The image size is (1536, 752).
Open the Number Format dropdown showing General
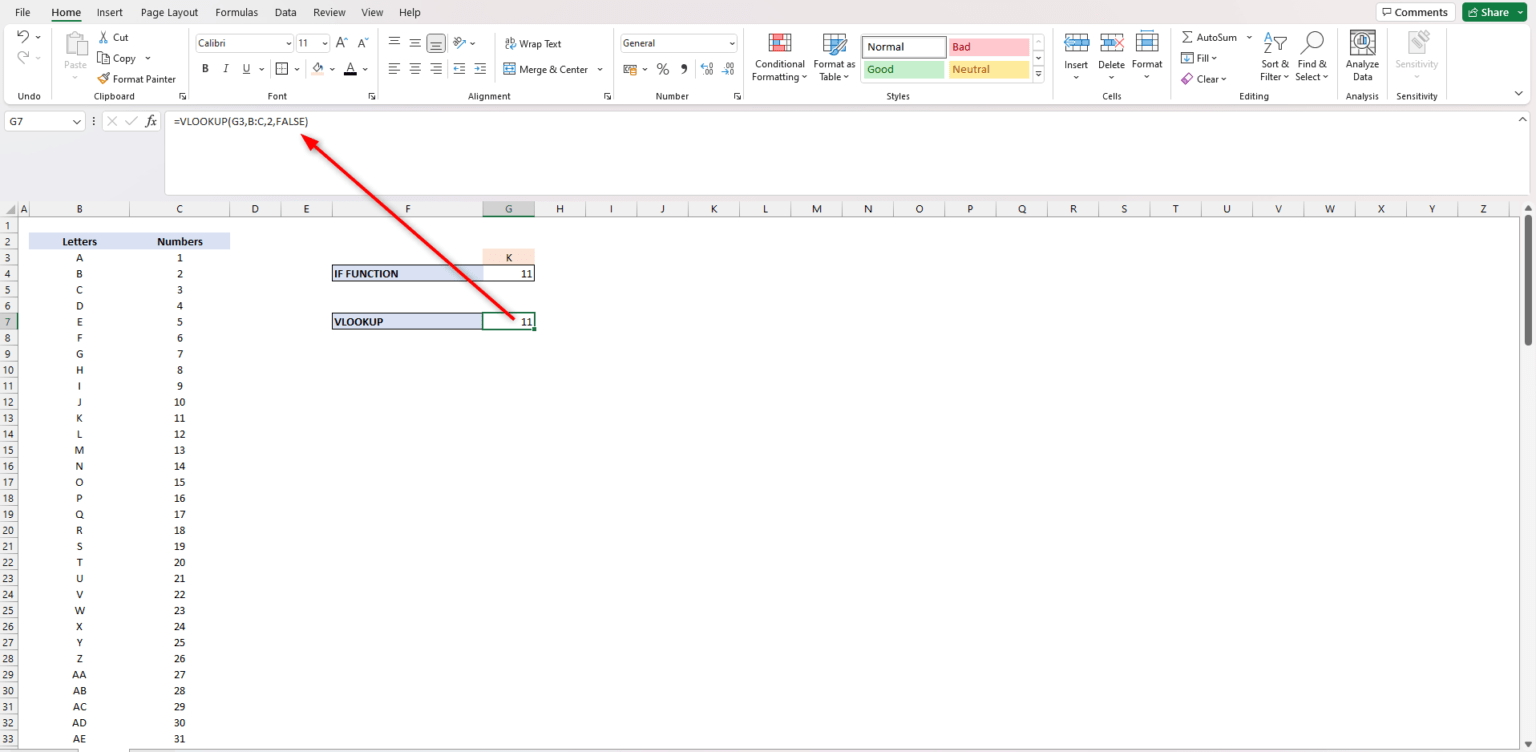tap(677, 43)
